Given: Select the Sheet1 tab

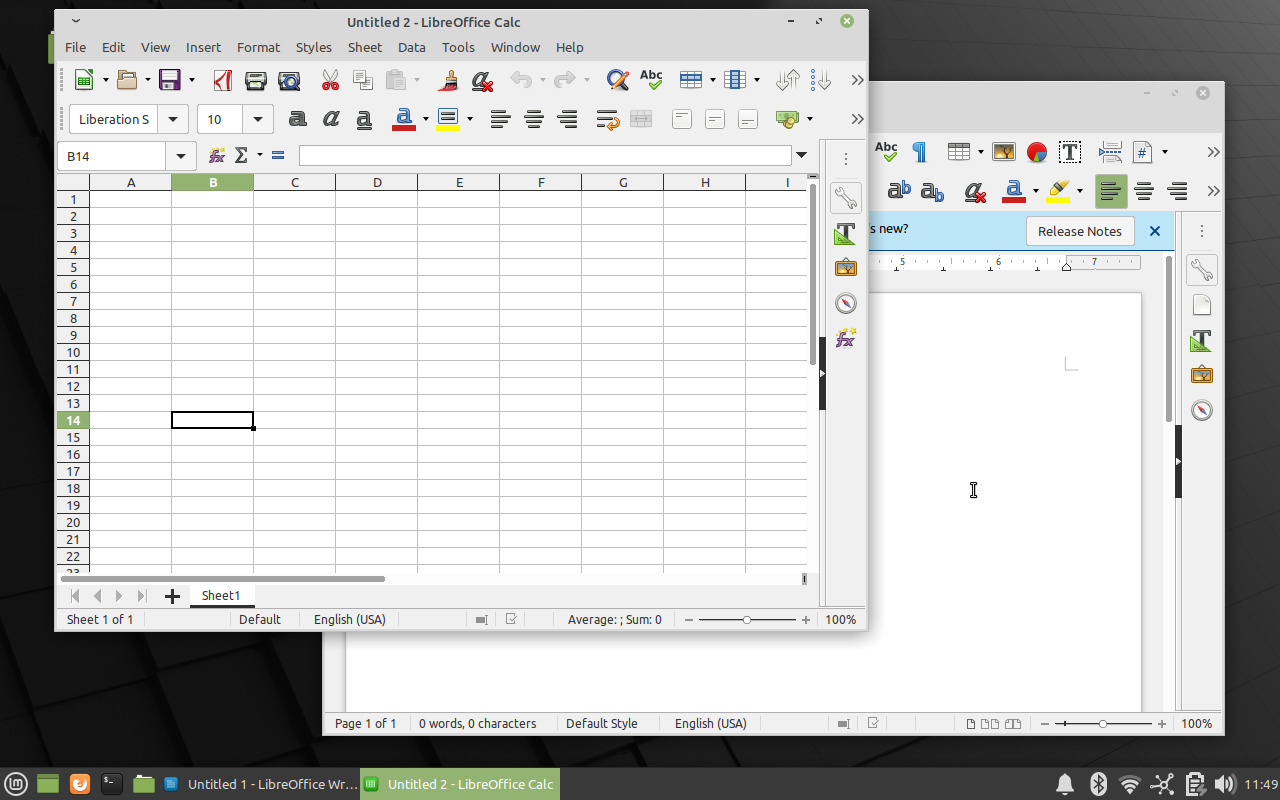Looking at the screenshot, I should pyautogui.click(x=221, y=595).
